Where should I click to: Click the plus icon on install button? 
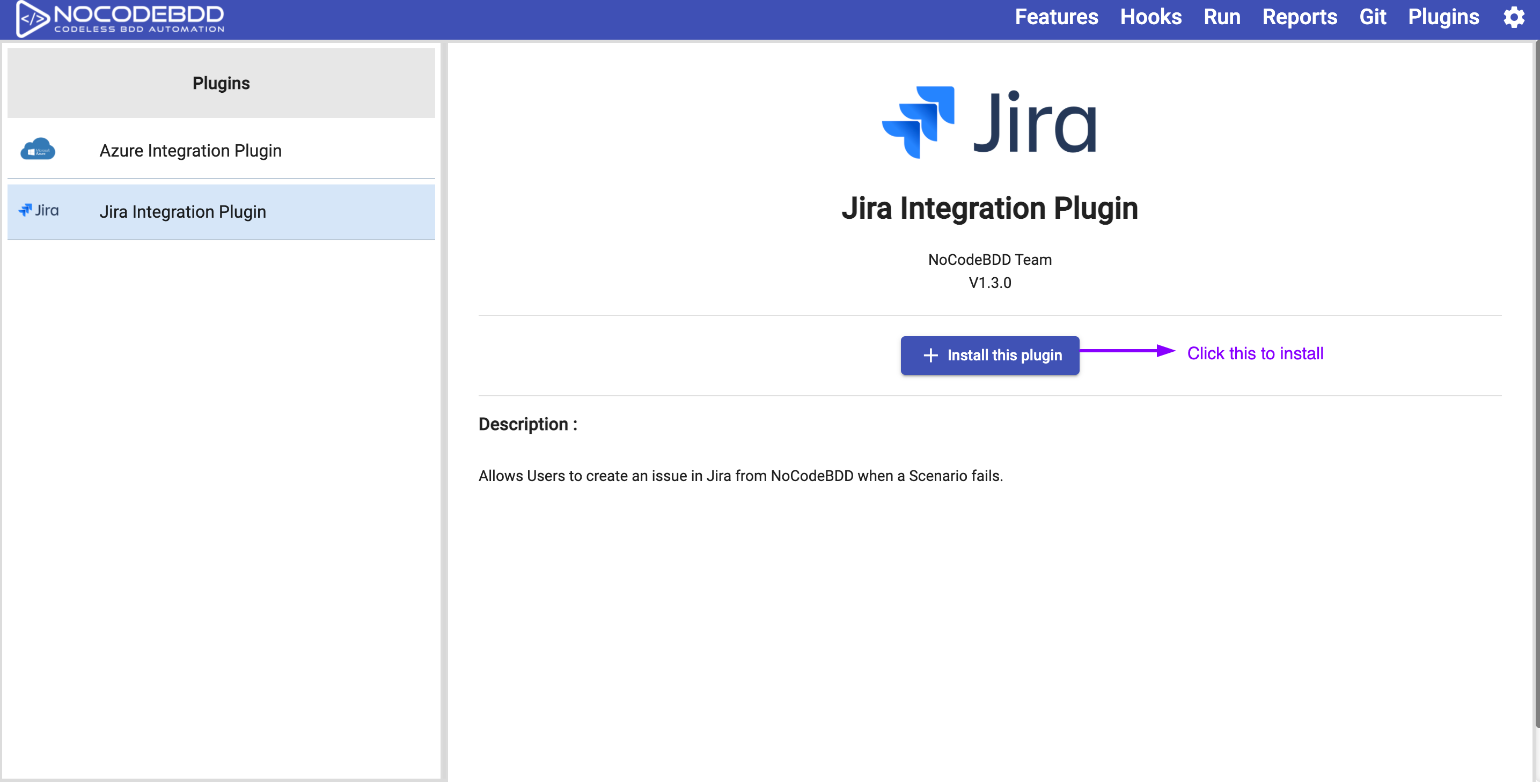(x=930, y=355)
